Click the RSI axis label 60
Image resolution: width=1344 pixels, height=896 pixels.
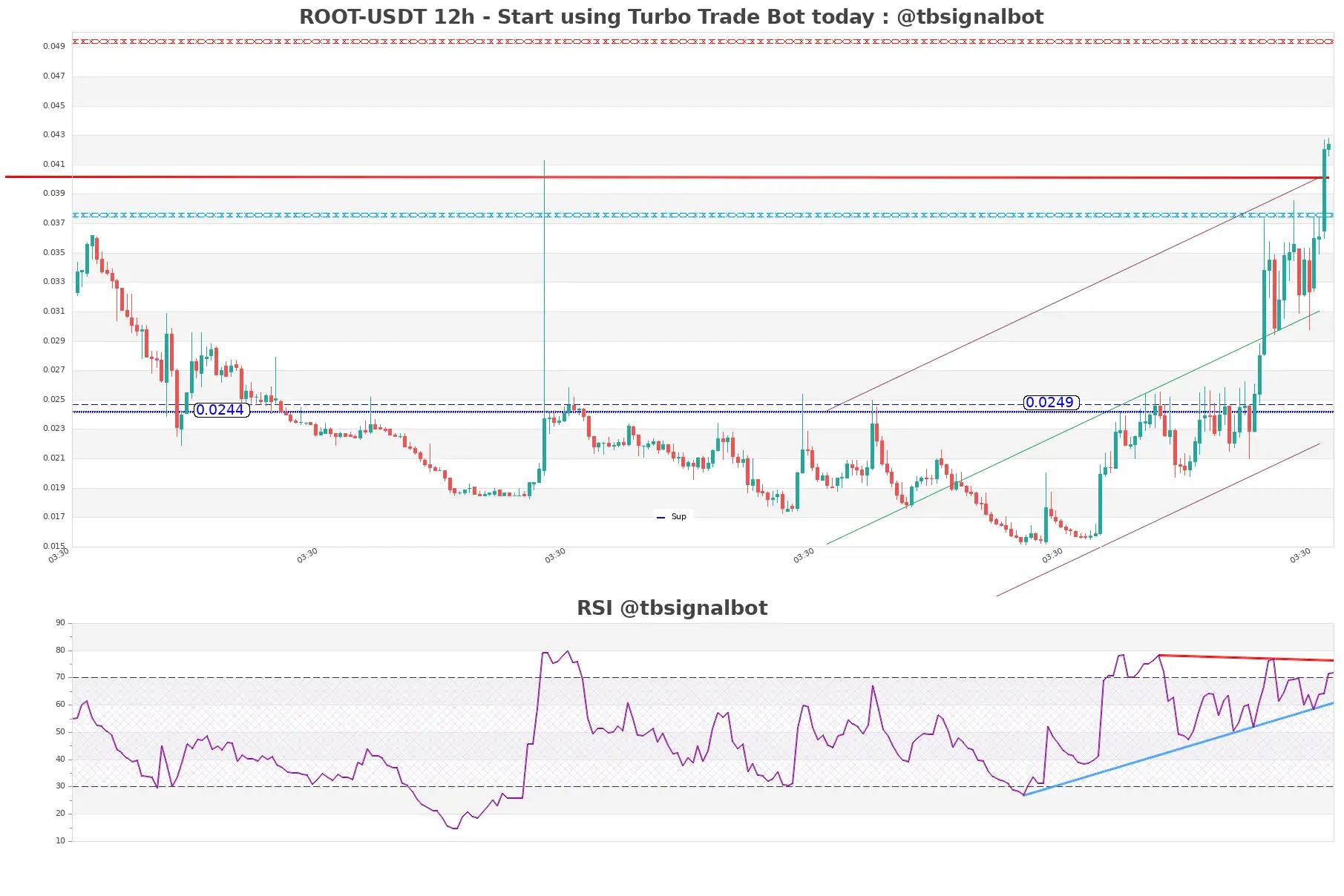tap(60, 704)
